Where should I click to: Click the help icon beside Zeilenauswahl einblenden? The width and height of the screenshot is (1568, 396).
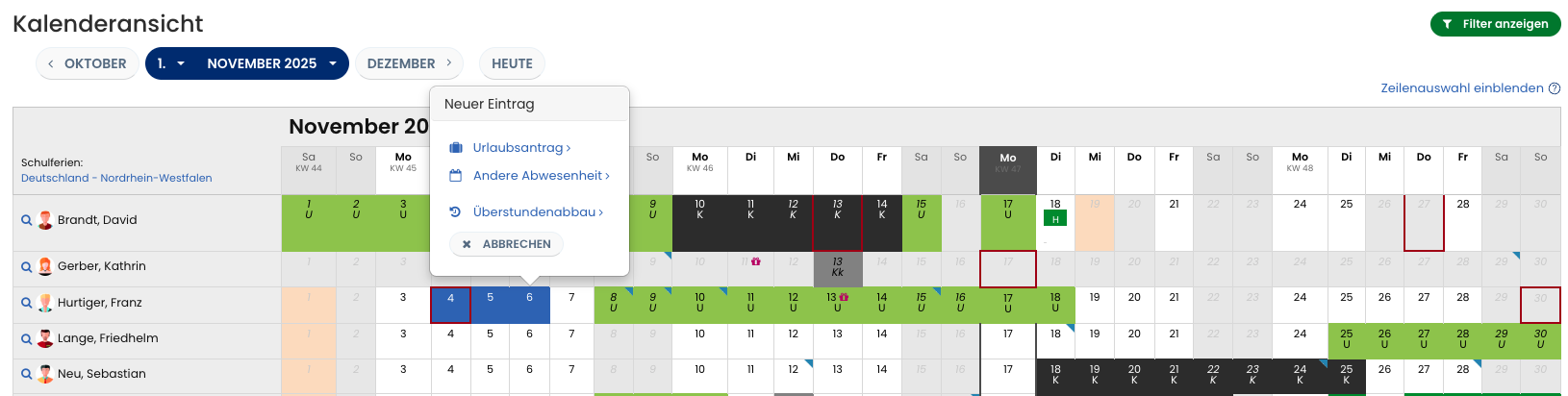(1555, 88)
